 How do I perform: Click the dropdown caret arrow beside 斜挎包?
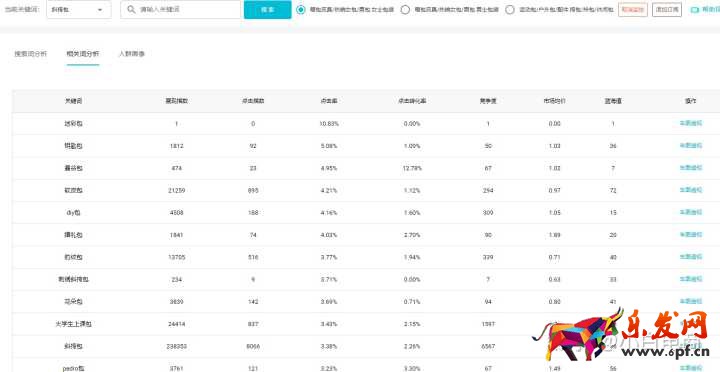click(x=100, y=10)
